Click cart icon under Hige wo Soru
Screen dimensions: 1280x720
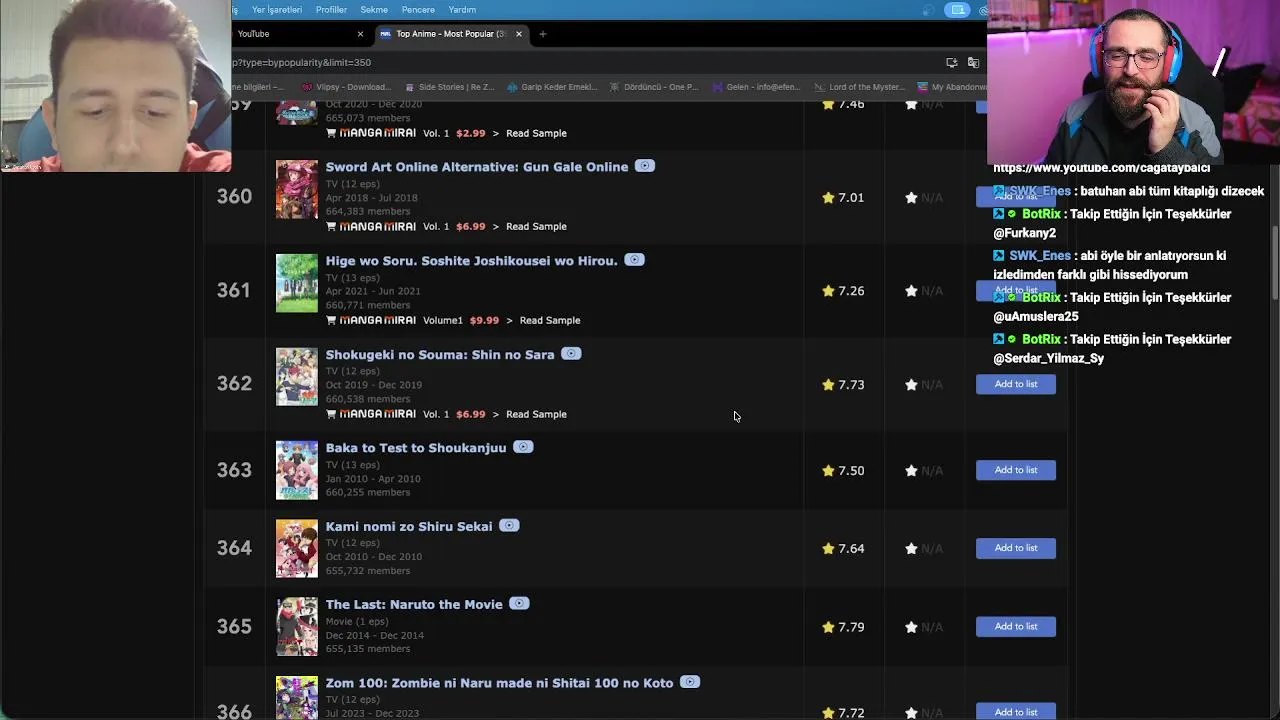tap(331, 320)
